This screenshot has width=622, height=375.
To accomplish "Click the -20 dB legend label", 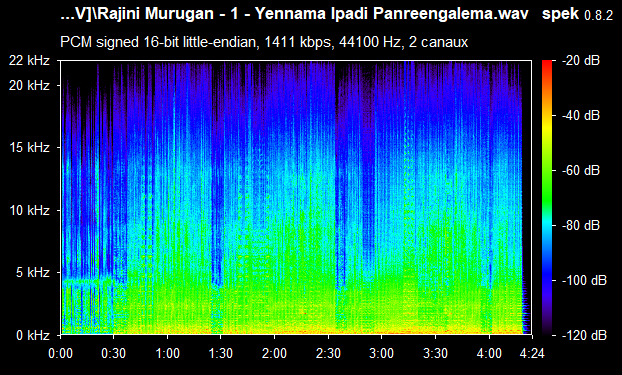I will pos(581,61).
